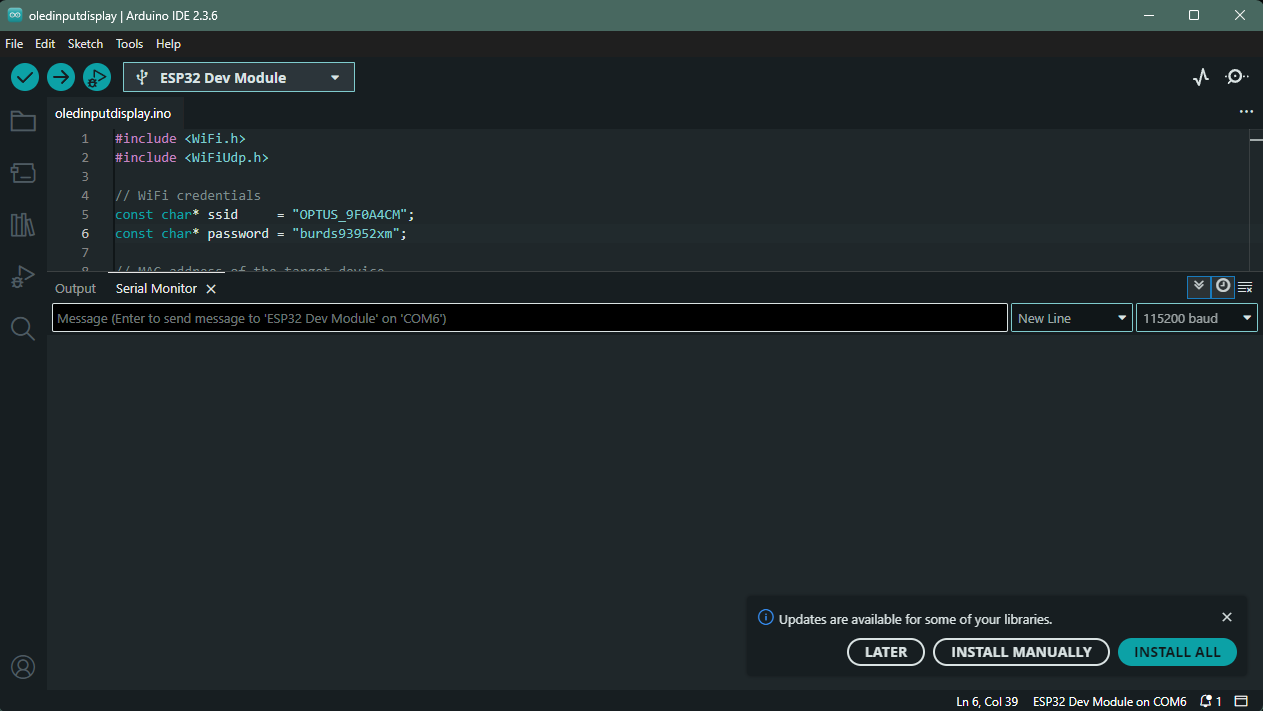Click the info icon in update notification
Image resolution: width=1263 pixels, height=711 pixels.
coord(765,618)
